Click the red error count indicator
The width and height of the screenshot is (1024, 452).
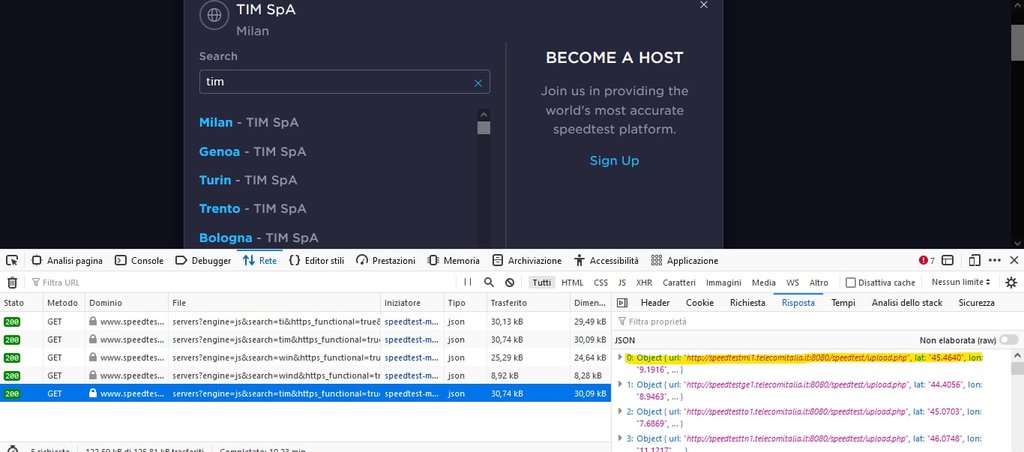click(x=927, y=261)
